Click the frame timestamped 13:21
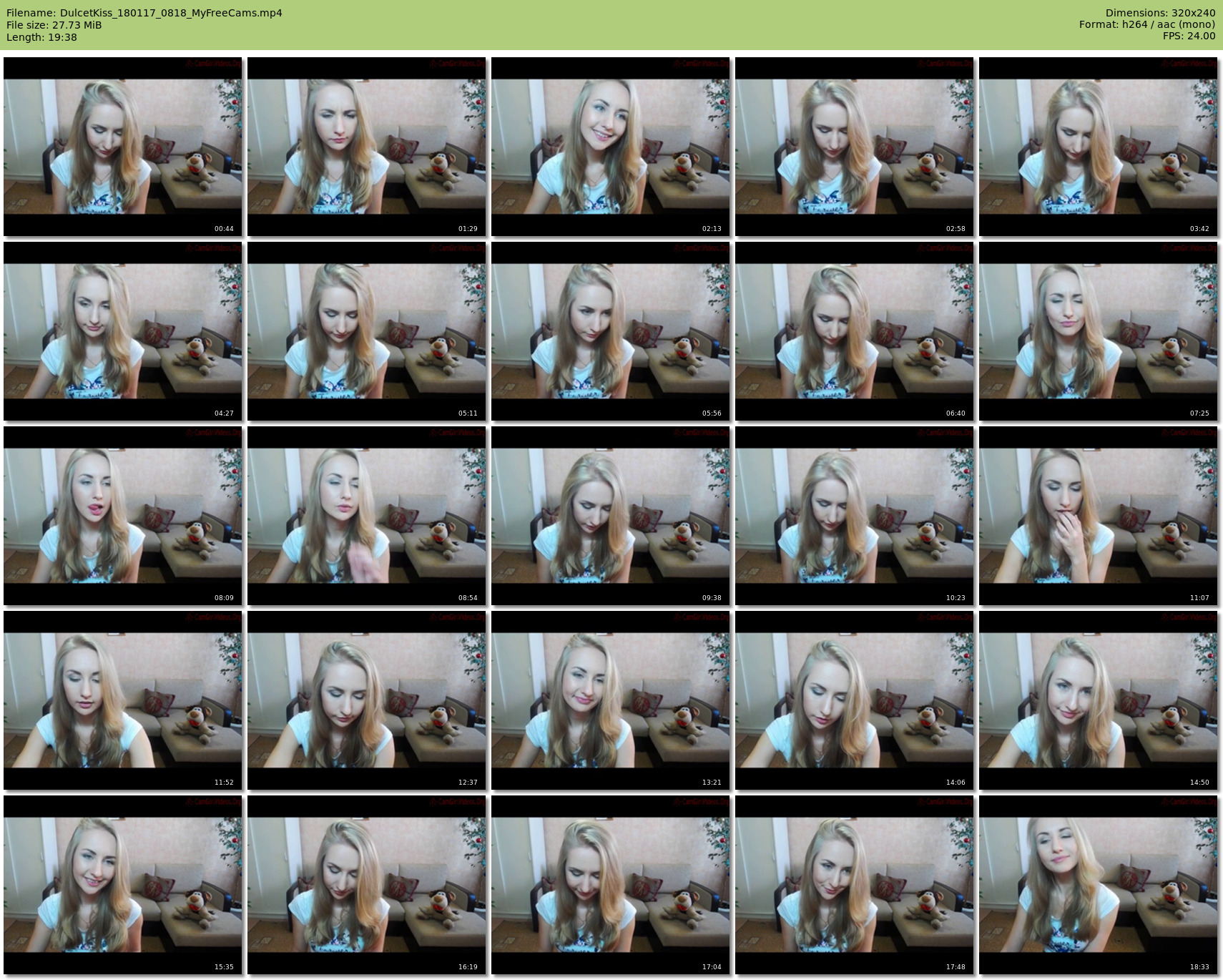 coord(611,700)
